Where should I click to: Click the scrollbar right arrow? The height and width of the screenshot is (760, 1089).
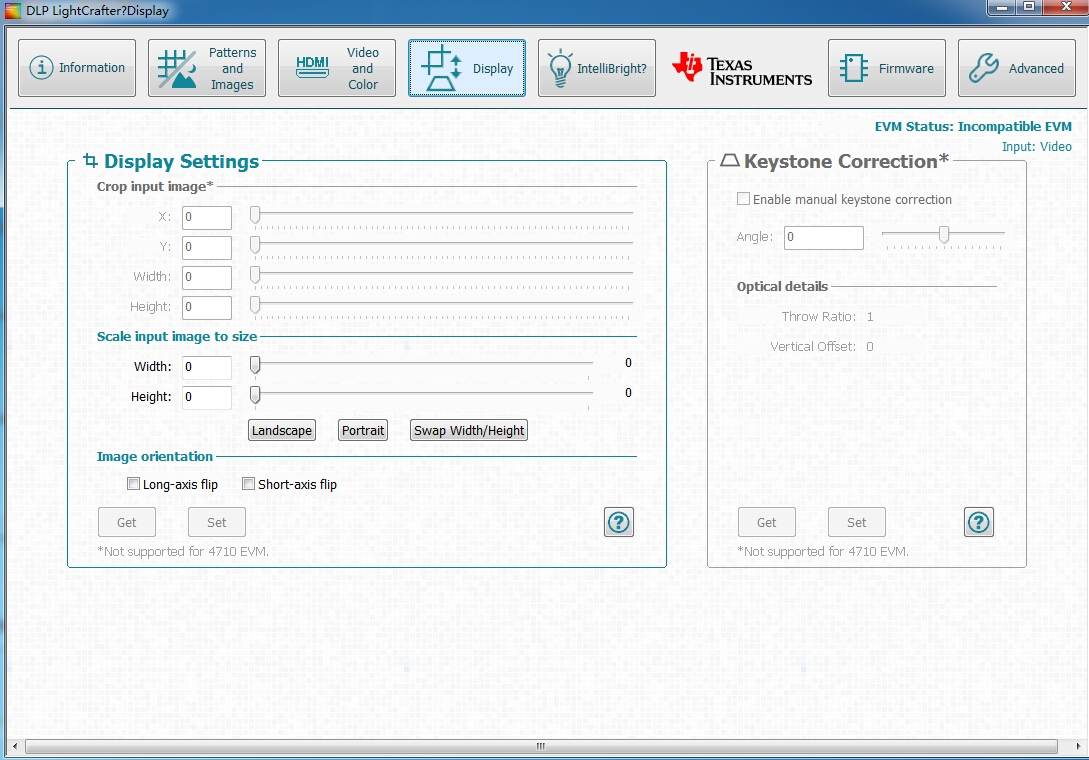click(1078, 746)
